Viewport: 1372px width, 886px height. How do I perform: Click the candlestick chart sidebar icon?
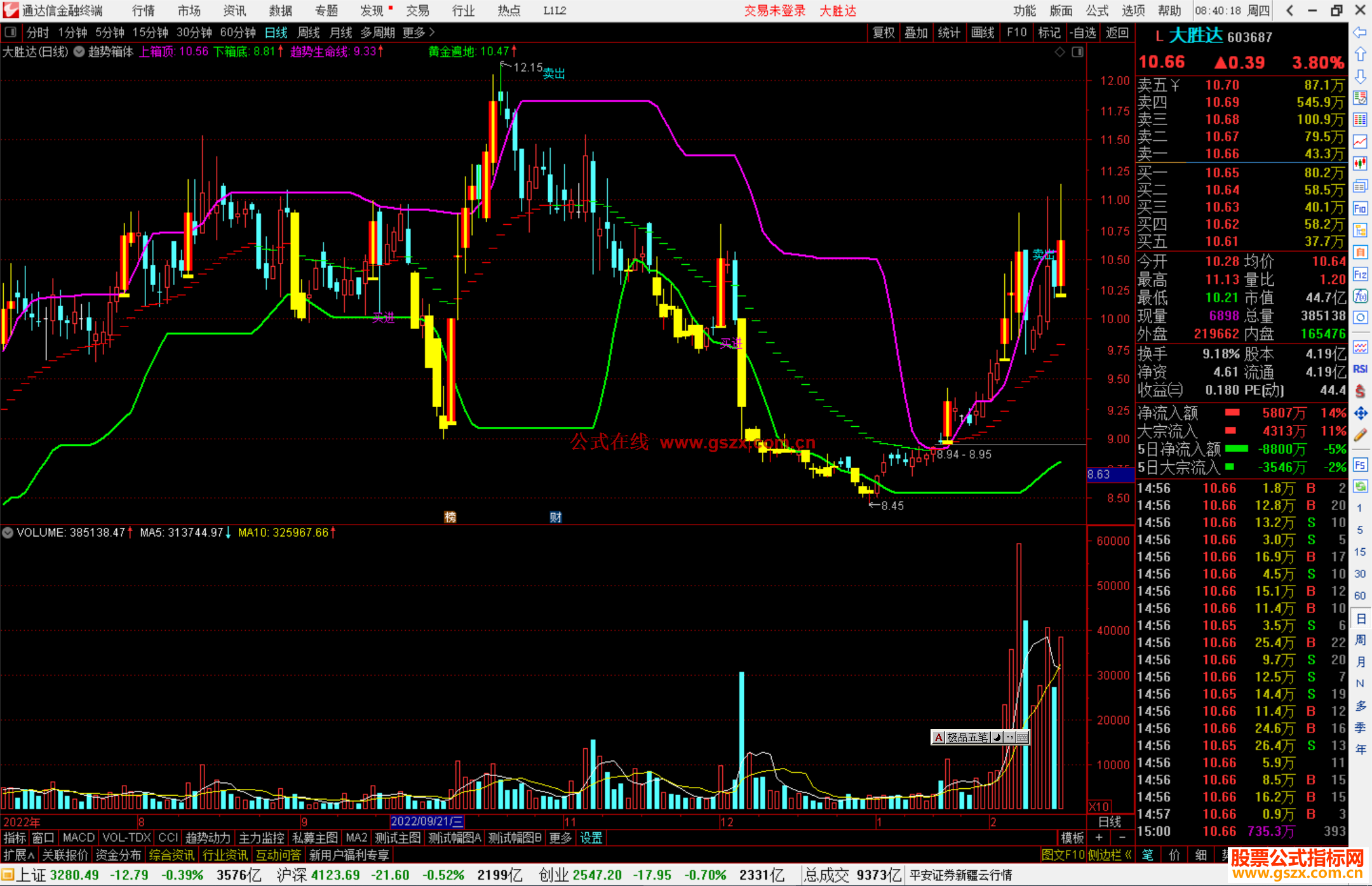click(x=1360, y=163)
